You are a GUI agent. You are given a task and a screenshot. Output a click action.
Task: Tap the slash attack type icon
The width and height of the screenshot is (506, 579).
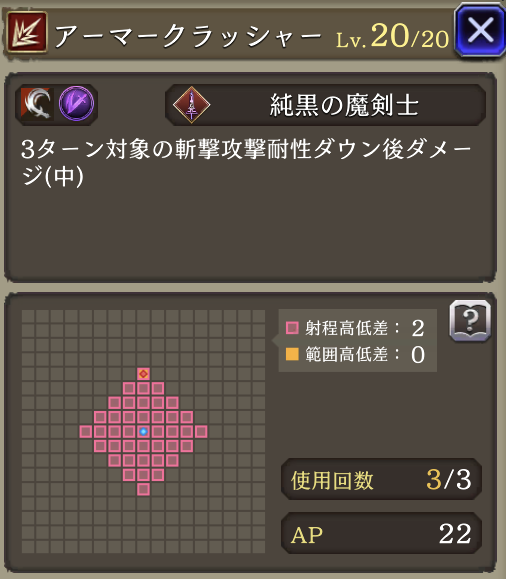point(37,103)
